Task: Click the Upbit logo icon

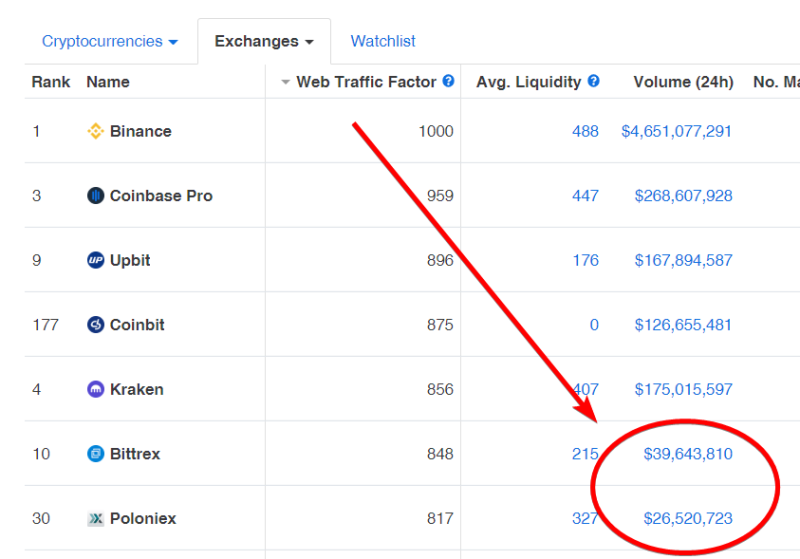Action: tap(95, 260)
